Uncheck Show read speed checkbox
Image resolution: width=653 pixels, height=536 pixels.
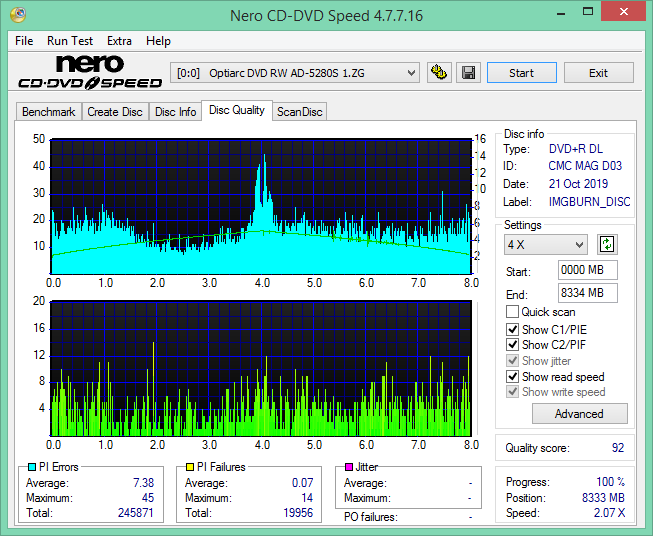pos(512,376)
